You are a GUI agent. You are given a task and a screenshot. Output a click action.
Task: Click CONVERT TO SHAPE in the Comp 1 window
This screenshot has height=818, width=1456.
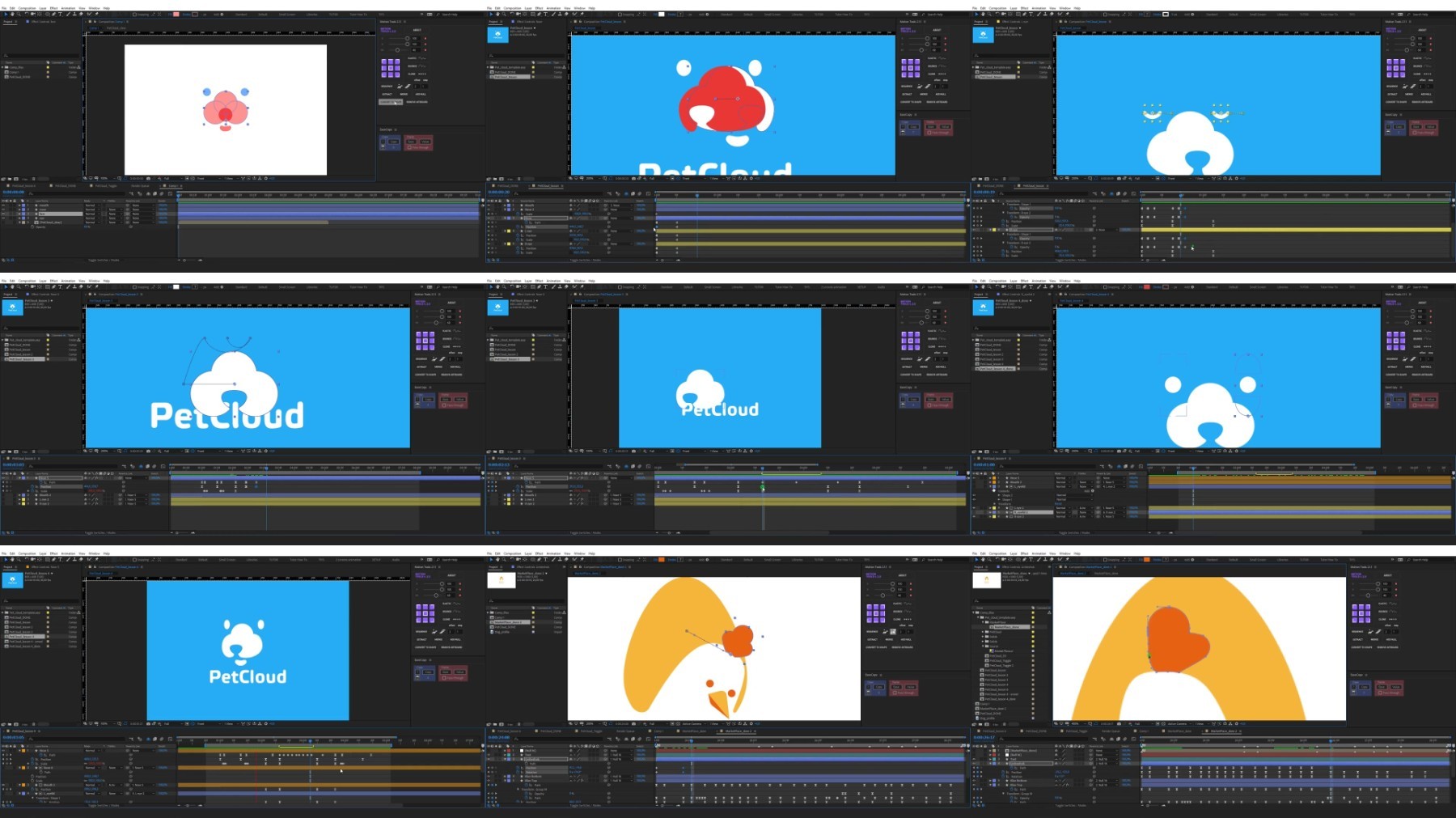pyautogui.click(x=391, y=102)
